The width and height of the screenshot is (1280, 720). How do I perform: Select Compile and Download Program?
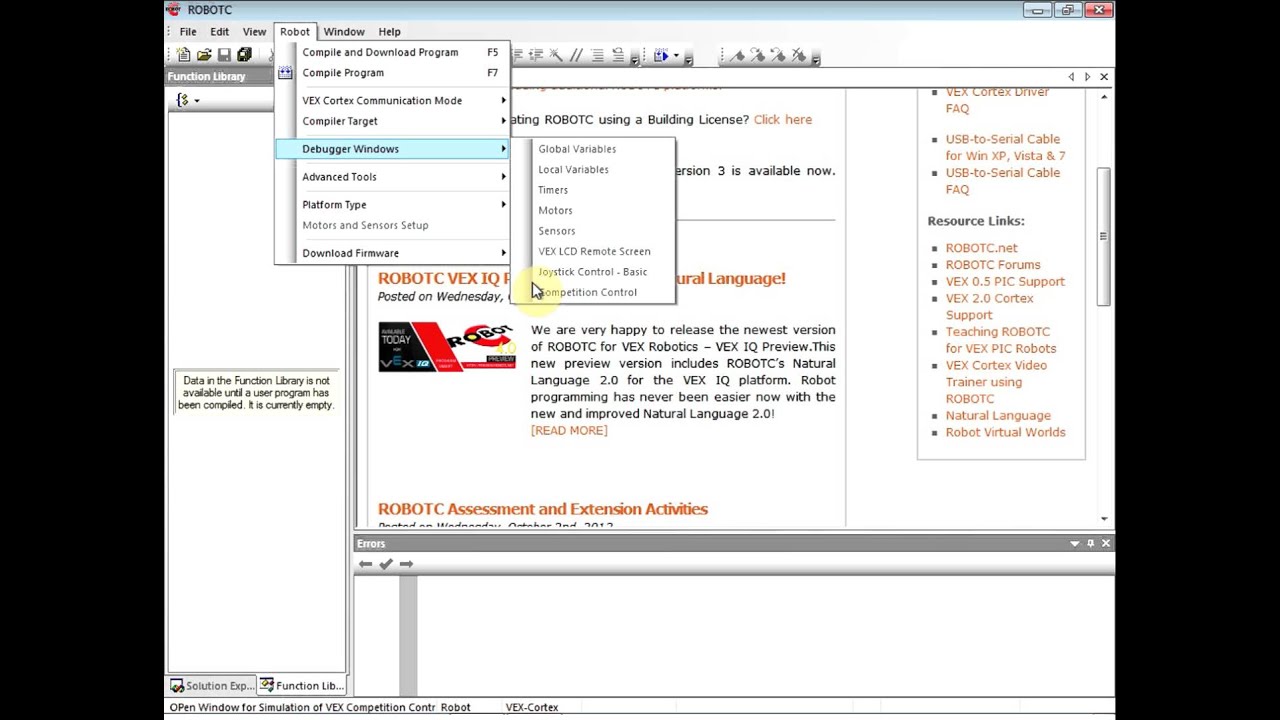[392, 52]
